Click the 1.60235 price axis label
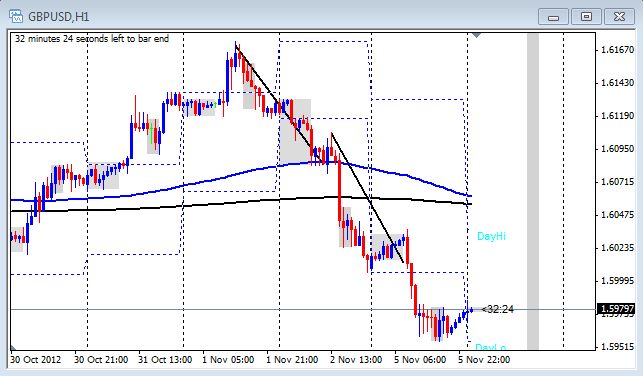Image resolution: width=643 pixels, height=376 pixels. (617, 248)
